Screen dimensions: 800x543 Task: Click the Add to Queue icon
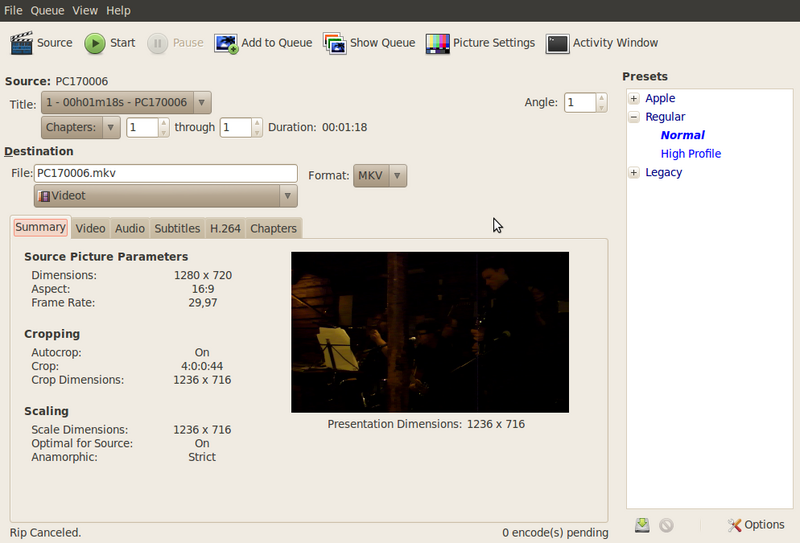[x=226, y=43]
